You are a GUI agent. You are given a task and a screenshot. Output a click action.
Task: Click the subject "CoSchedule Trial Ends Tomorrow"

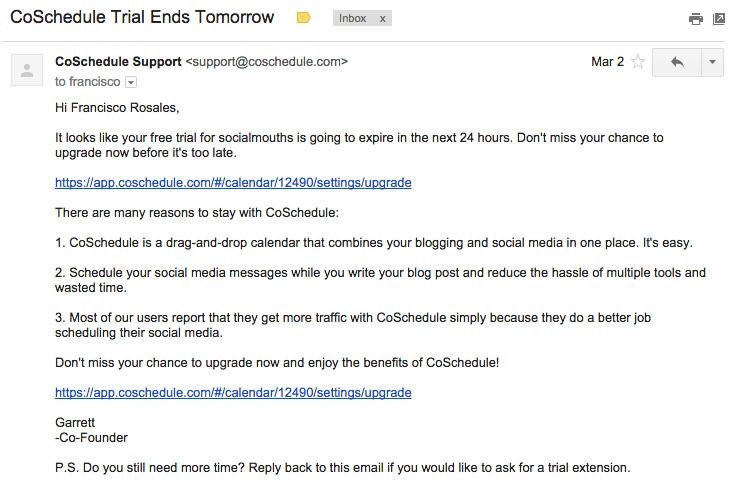click(142, 17)
